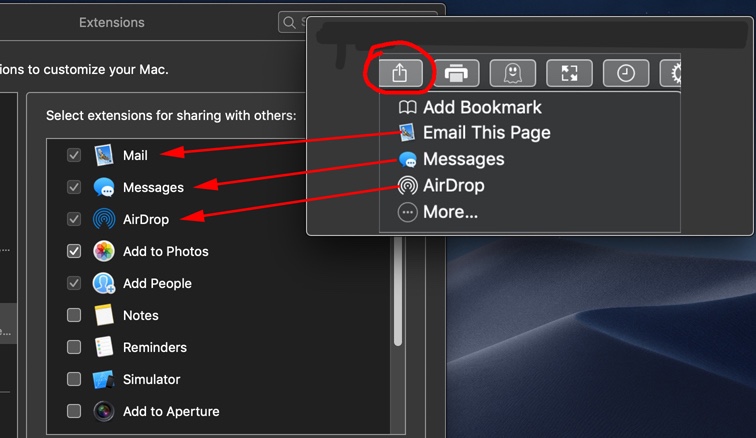This screenshot has width=756, height=438.
Task: Open the History clock icon
Action: pyautogui.click(x=626, y=73)
